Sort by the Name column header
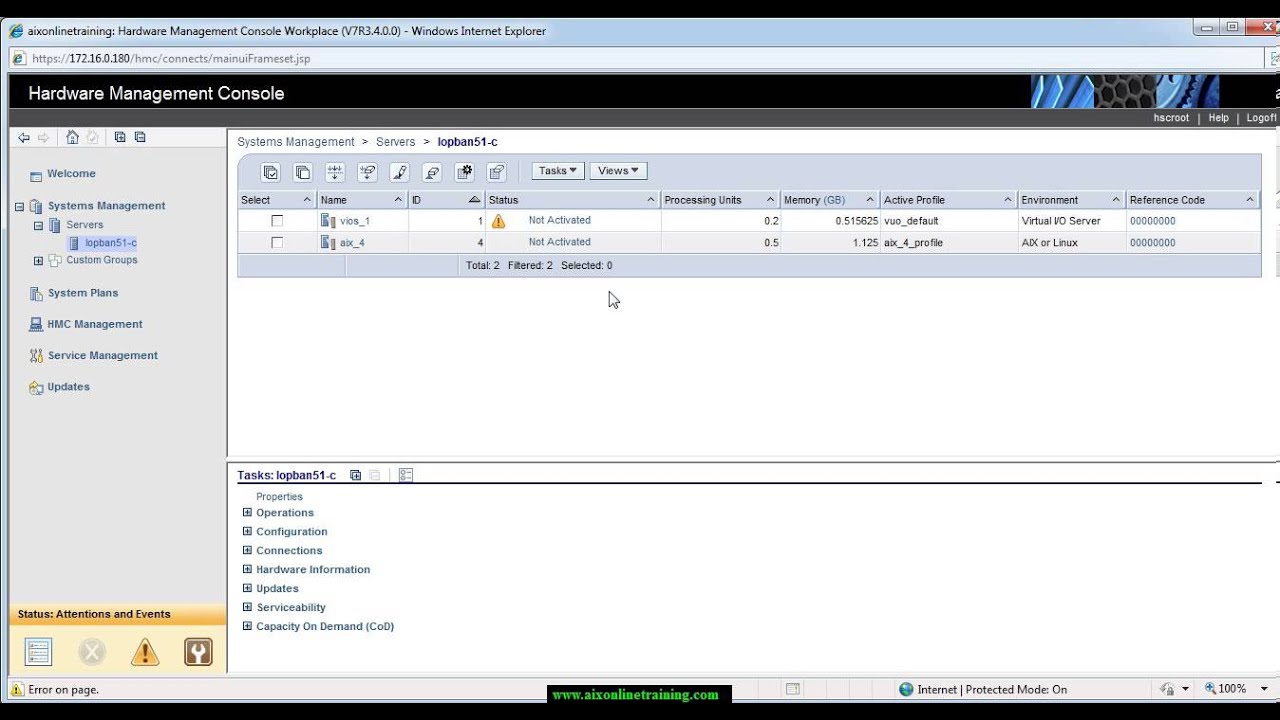Screen dimensions: 1280x720 (x=362, y=200)
